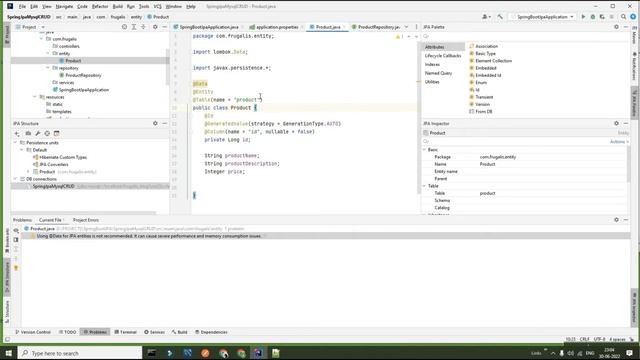Screen dimensions: 640x360
Task: Expand all icon in Project panel header
Action: click(134, 27)
